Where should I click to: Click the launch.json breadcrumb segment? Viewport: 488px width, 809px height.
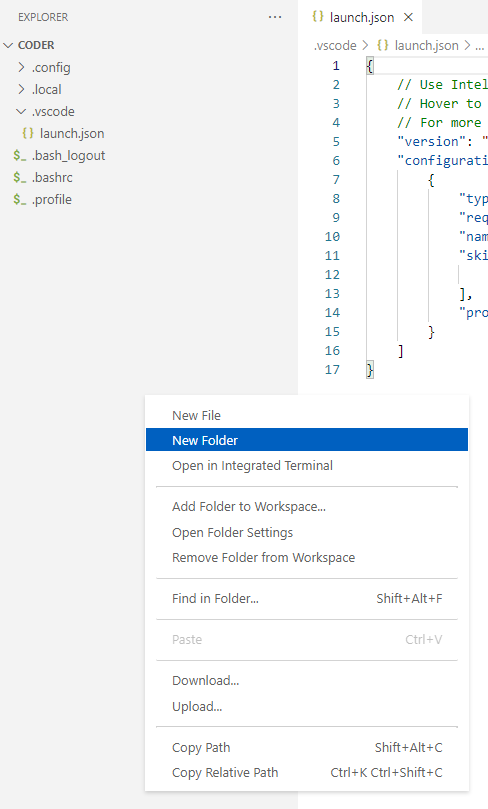426,45
